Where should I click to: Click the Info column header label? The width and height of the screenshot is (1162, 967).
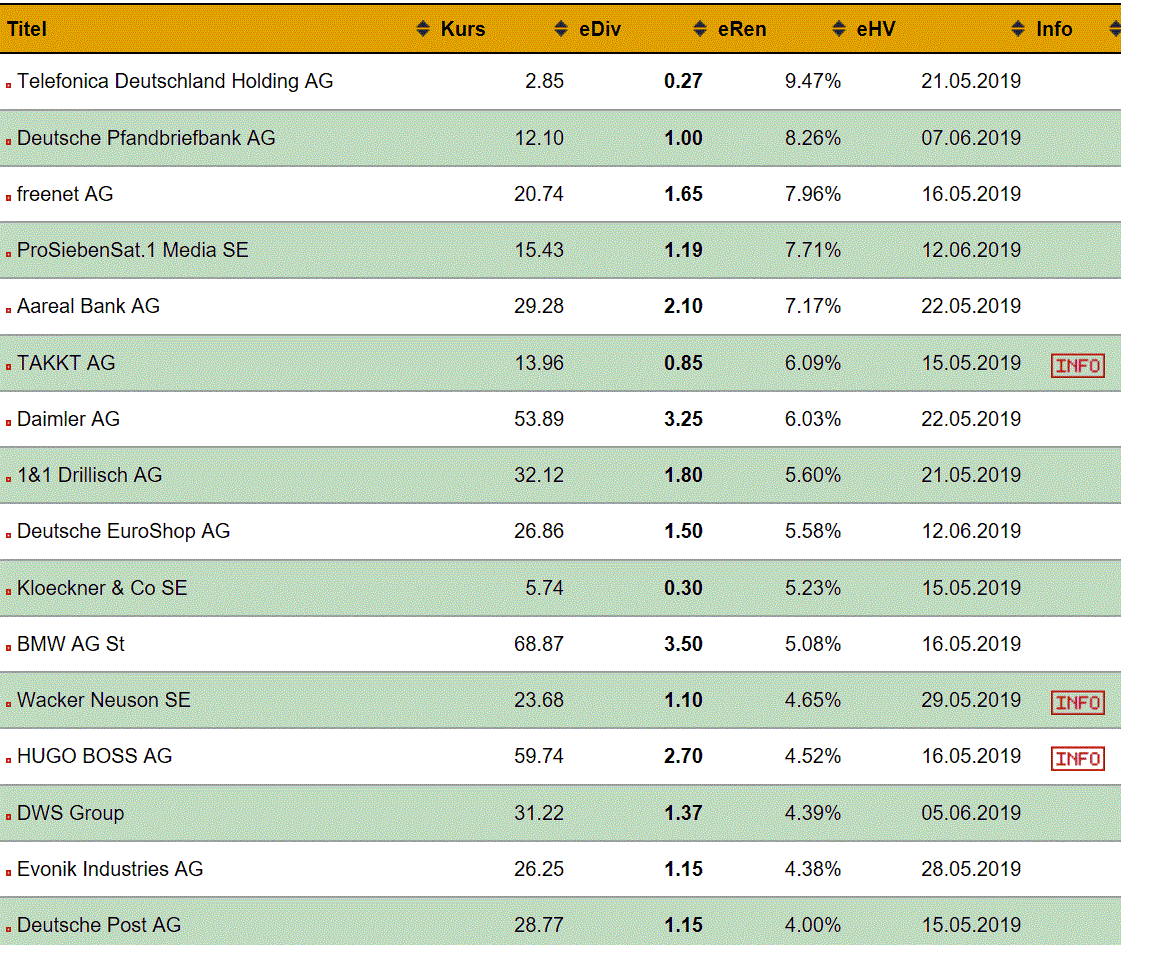click(1054, 29)
